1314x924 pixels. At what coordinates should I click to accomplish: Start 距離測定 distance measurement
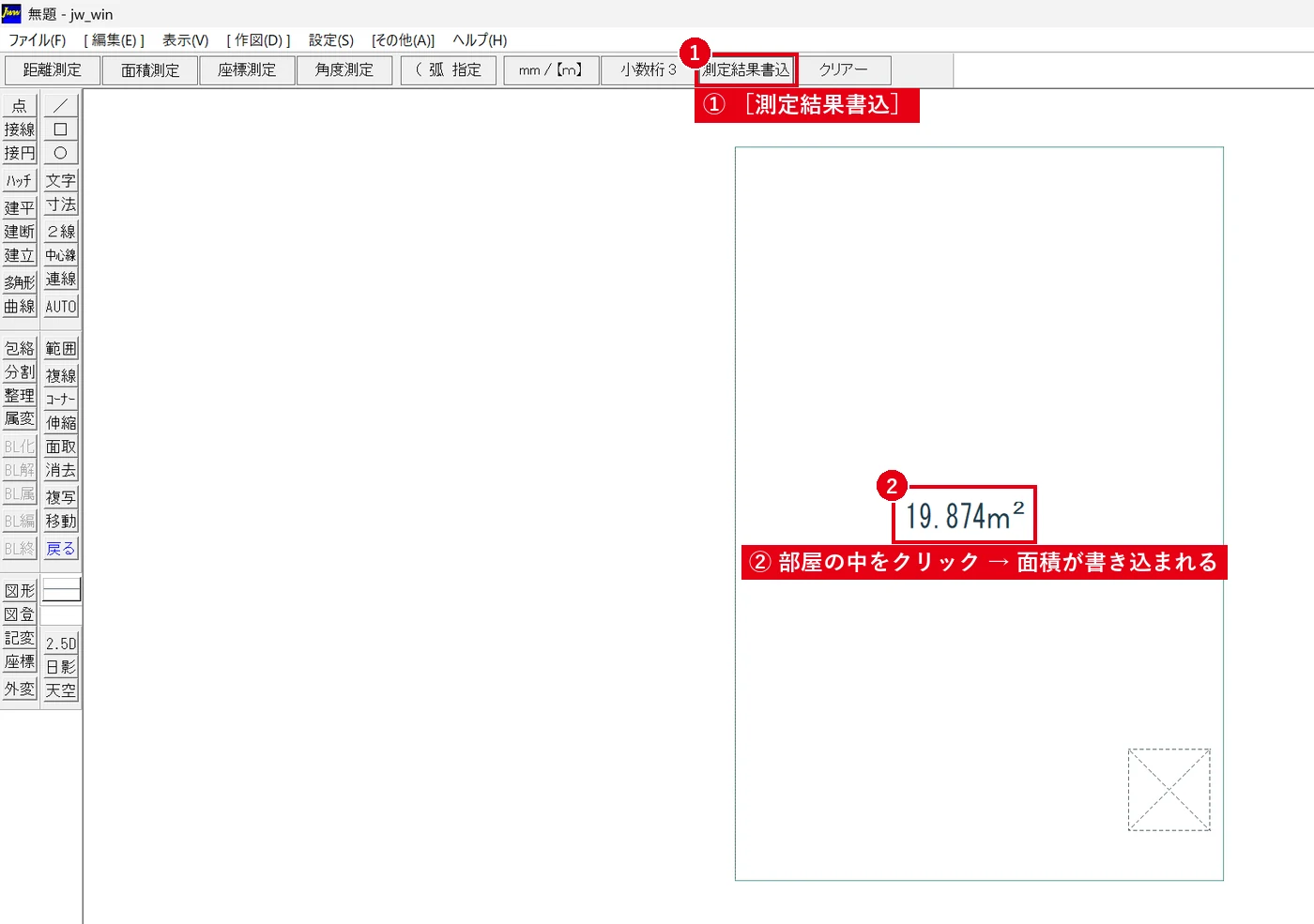coord(53,70)
